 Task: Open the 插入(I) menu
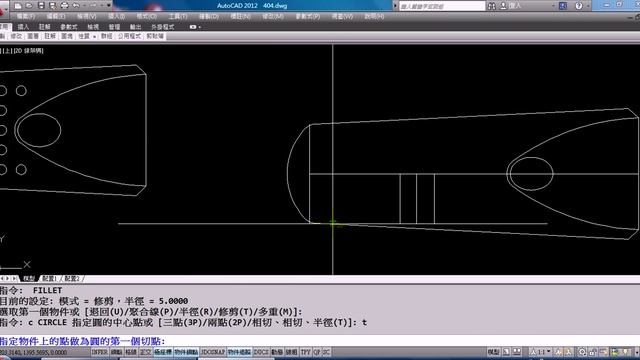click(116, 16)
